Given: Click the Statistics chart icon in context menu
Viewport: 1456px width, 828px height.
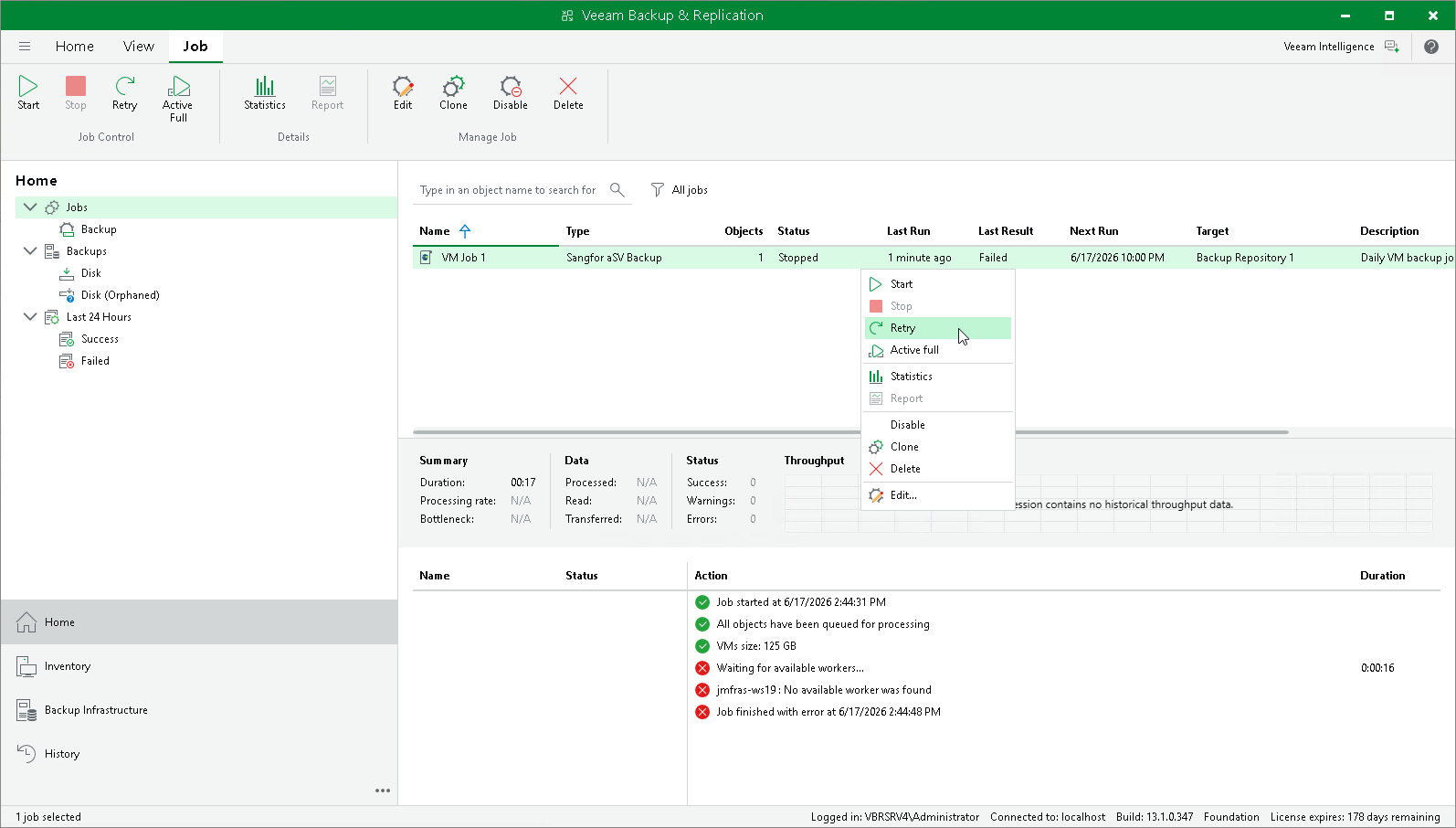Looking at the screenshot, I should coord(876,377).
